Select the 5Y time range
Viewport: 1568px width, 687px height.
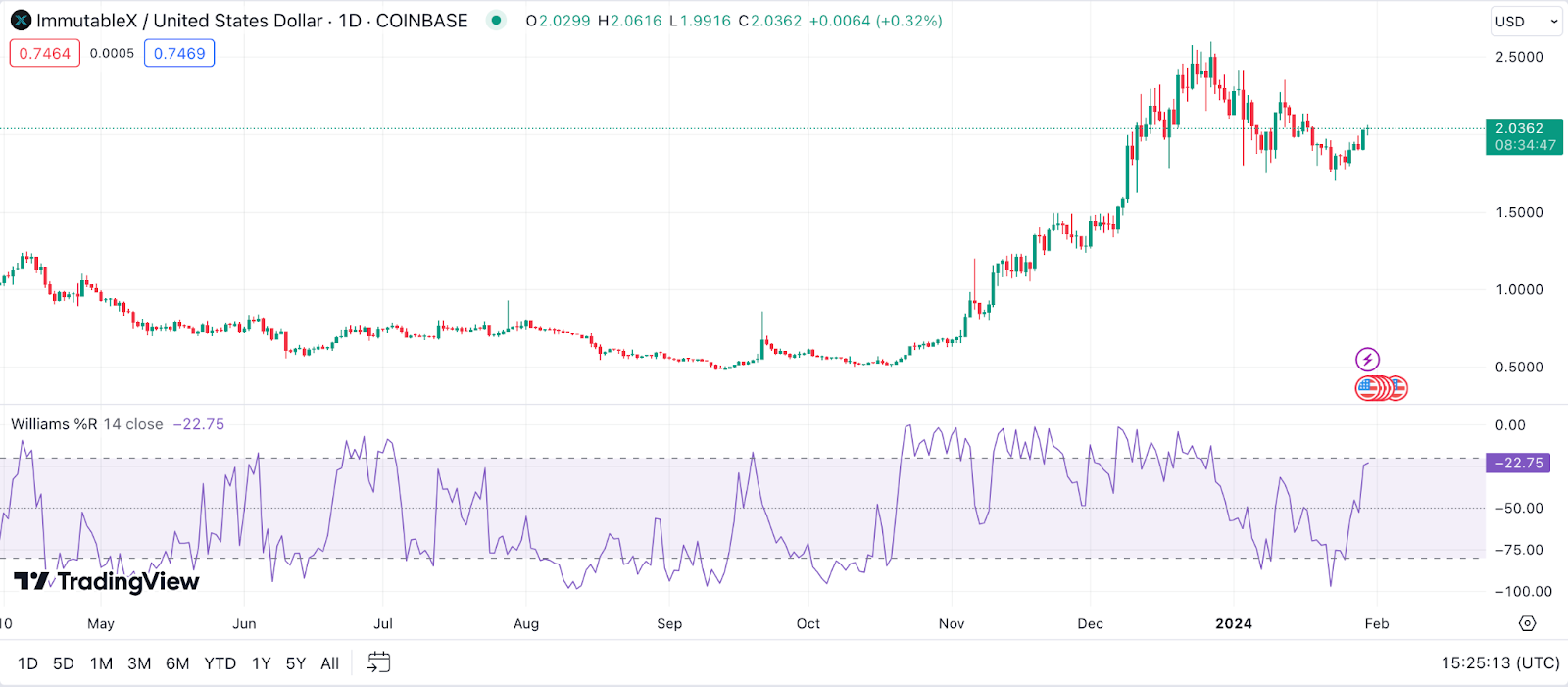click(296, 663)
